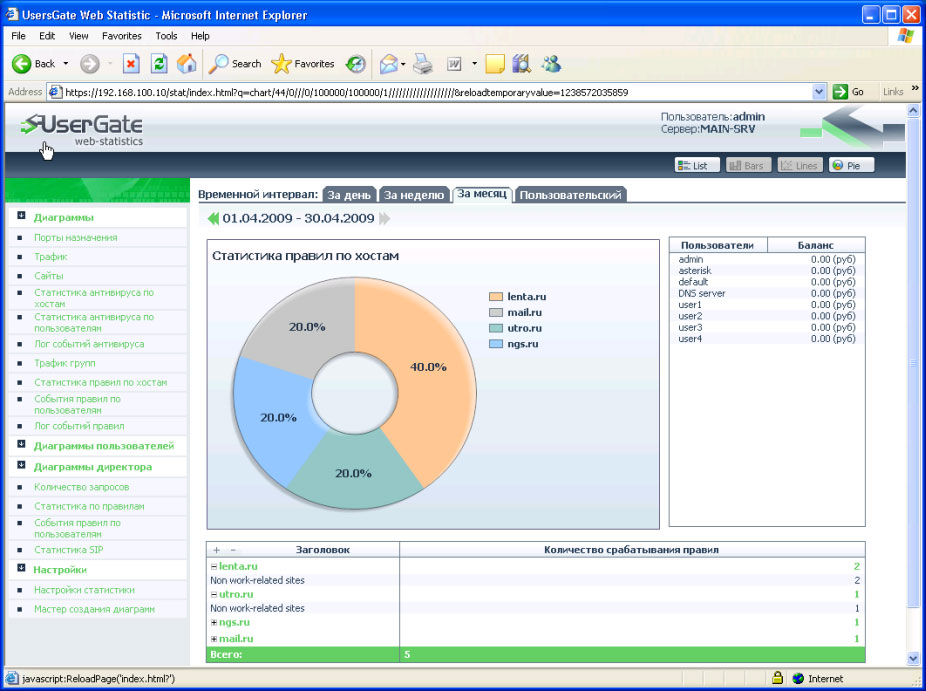Image resolution: width=926 pixels, height=691 pixels.
Task: Click the History toolbar icon
Action: 356,63
